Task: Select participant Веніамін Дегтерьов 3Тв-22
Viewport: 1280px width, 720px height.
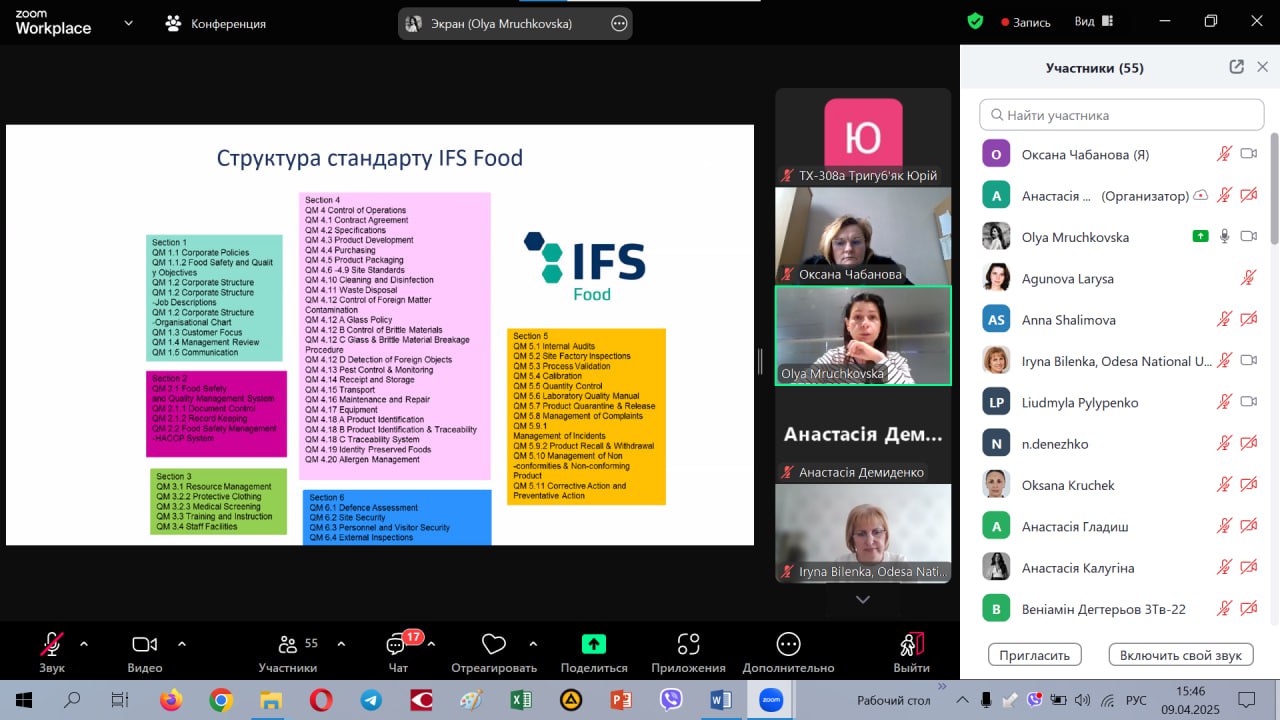Action: (1119, 609)
